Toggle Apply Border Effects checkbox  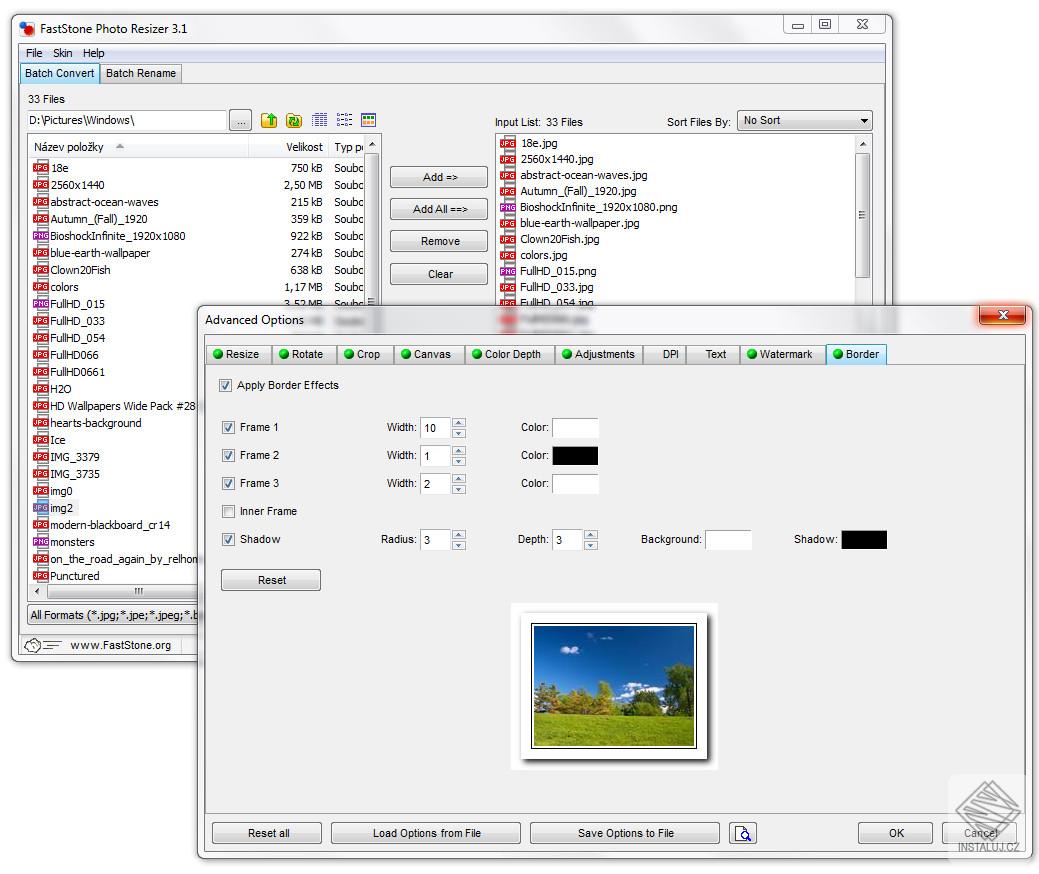point(225,386)
